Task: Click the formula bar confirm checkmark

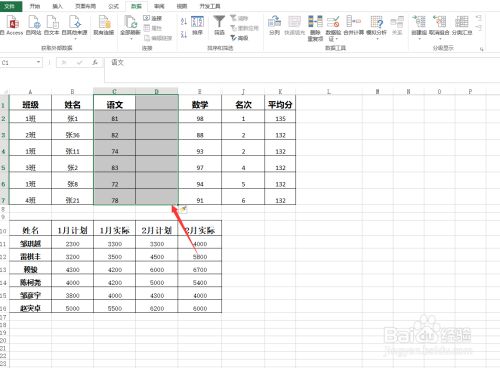Action: tap(80, 62)
